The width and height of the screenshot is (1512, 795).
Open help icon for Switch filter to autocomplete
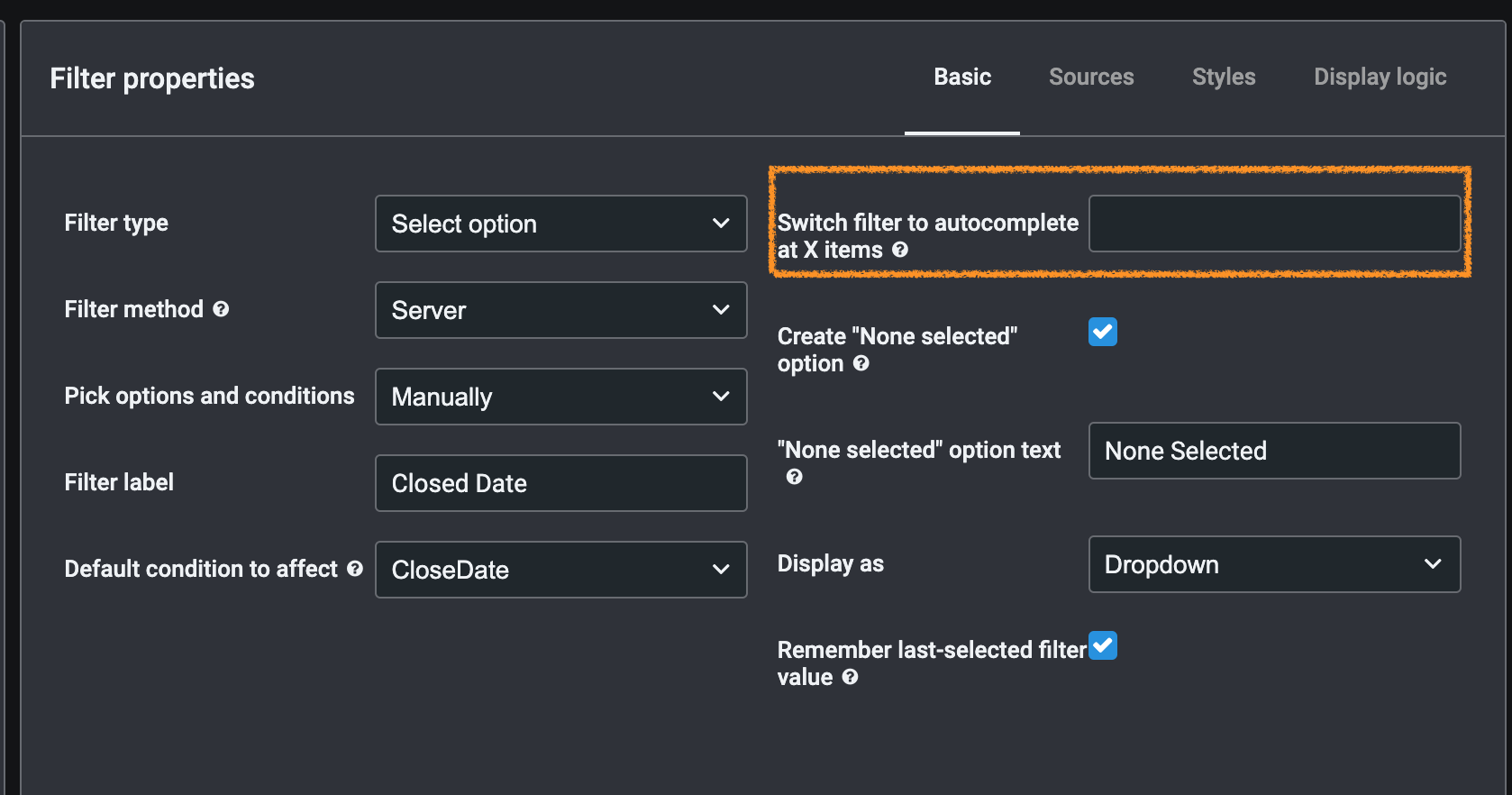(x=900, y=250)
